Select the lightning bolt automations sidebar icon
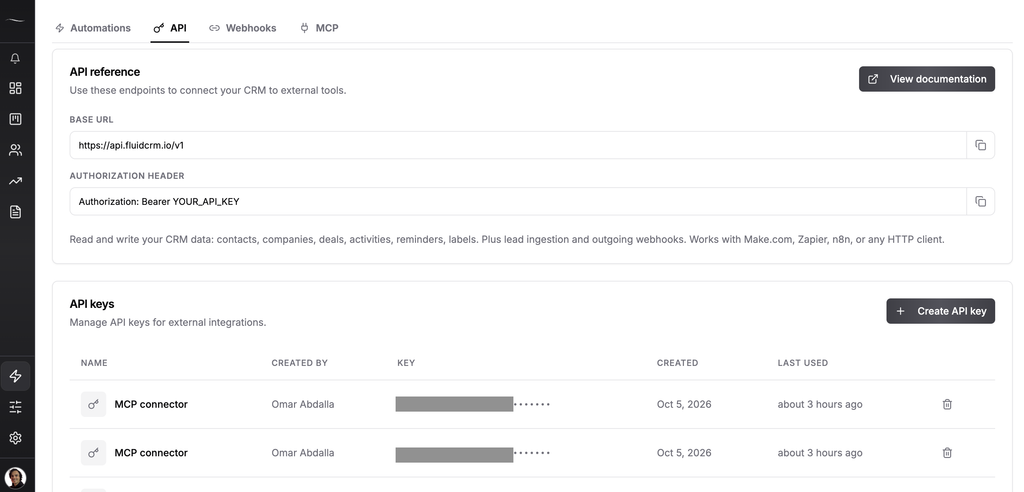 click(15, 376)
